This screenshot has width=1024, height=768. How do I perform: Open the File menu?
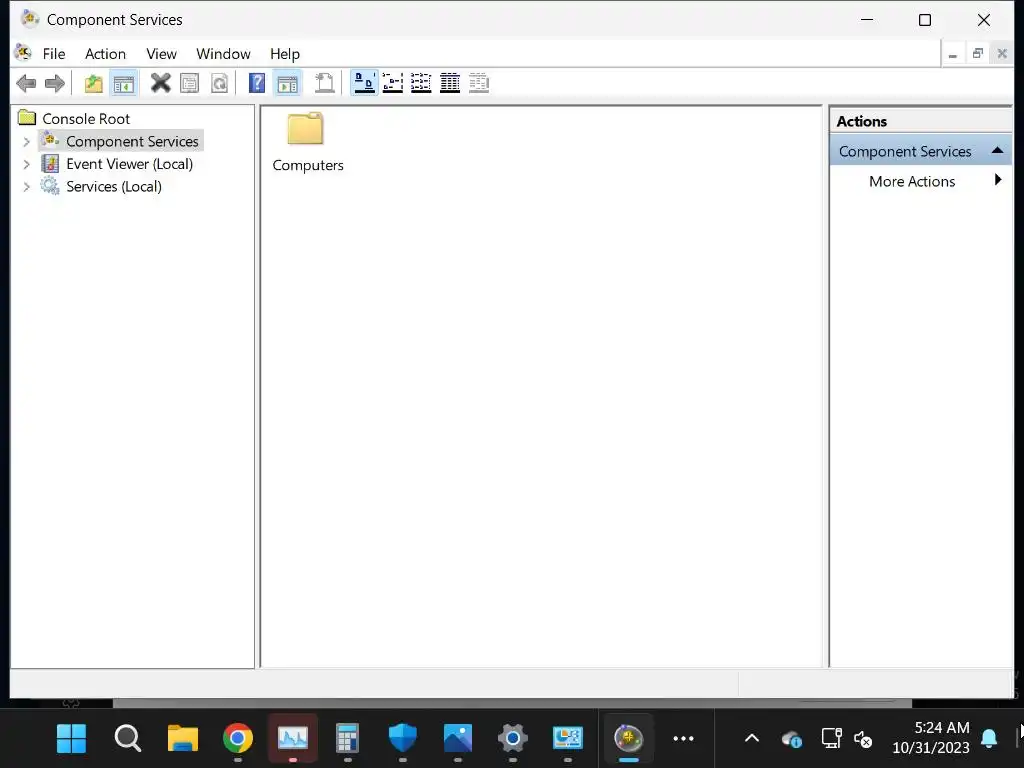pyautogui.click(x=54, y=54)
